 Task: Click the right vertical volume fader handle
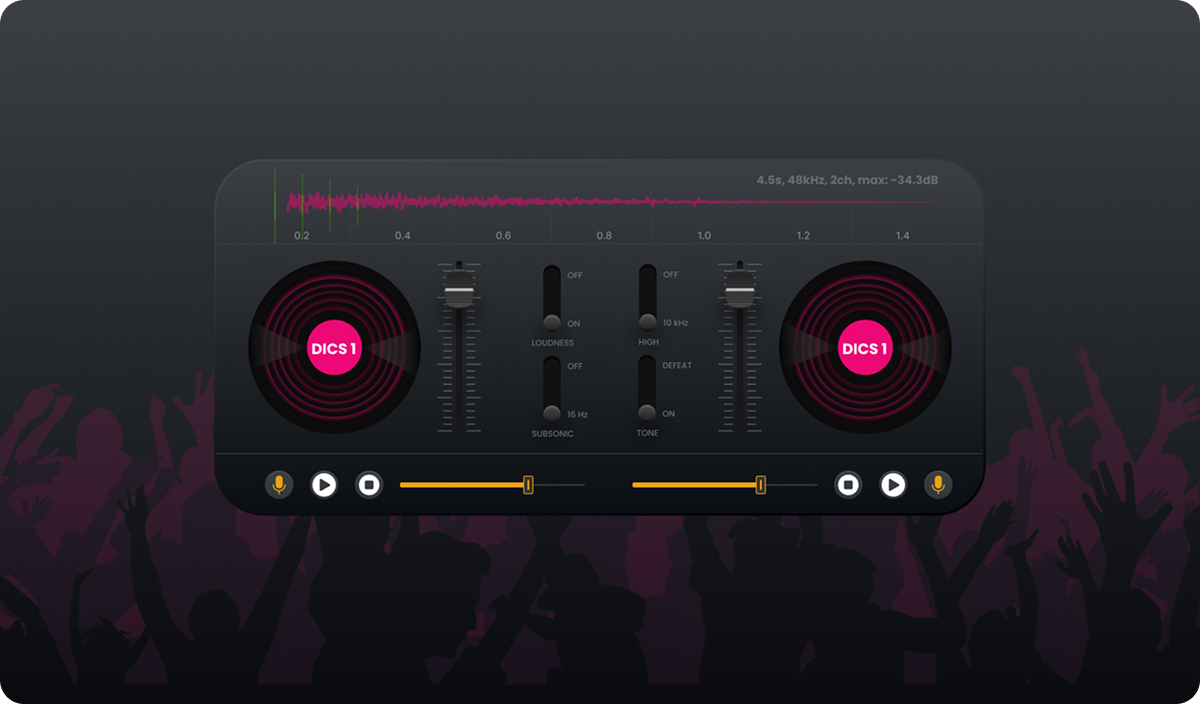[x=739, y=293]
